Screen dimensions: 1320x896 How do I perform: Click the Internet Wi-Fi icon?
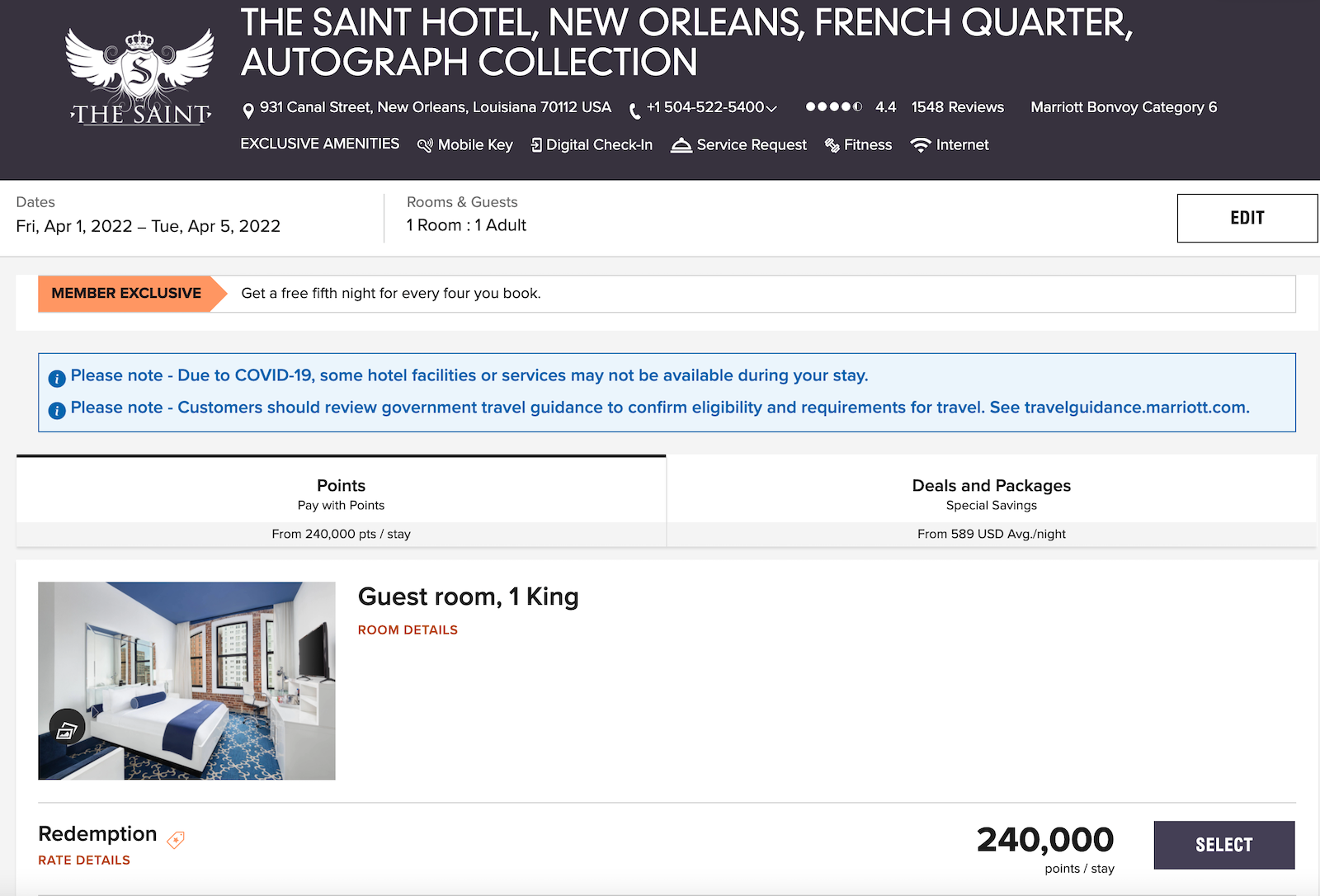(x=920, y=144)
